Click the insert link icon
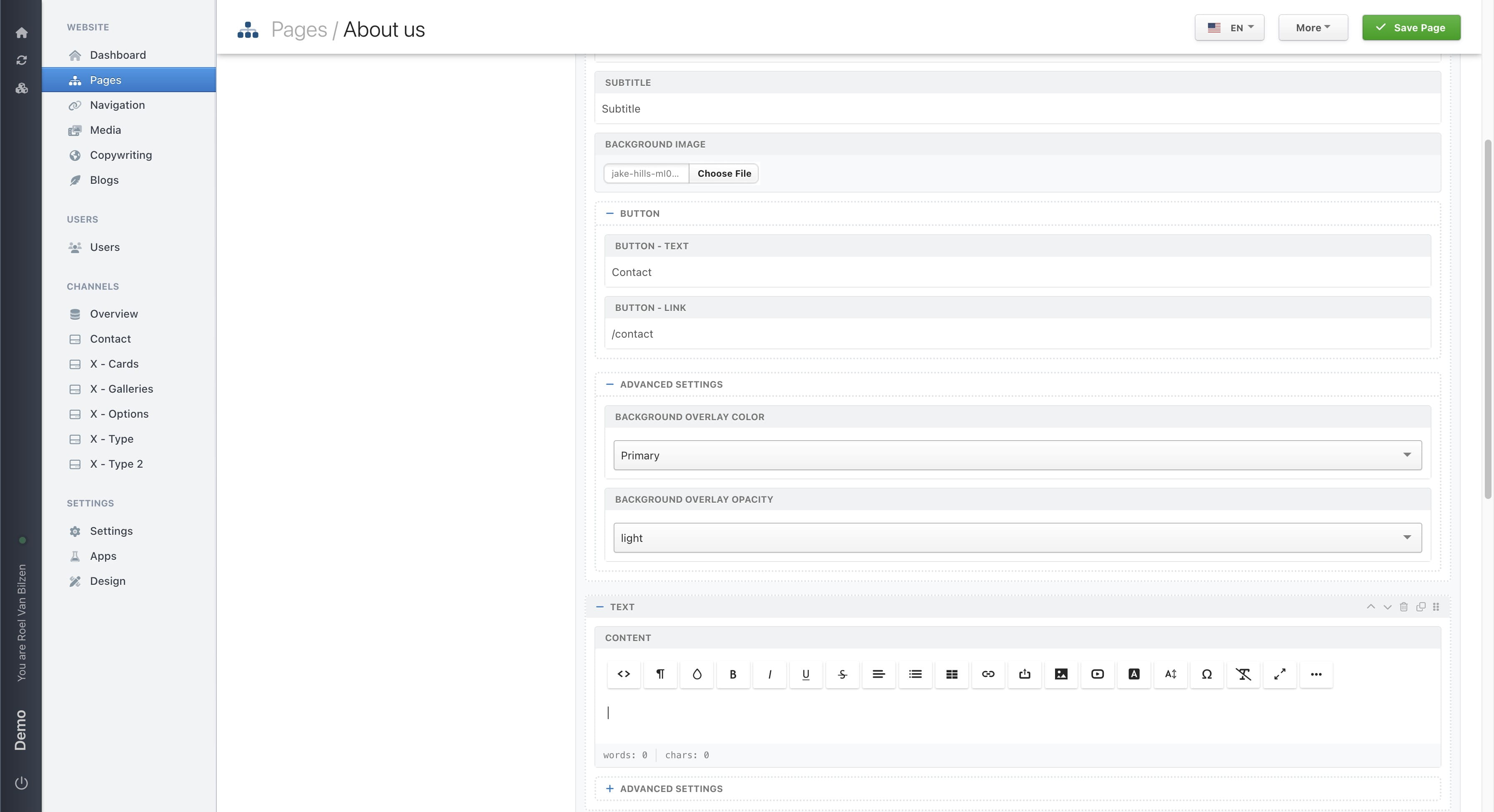Screen dimensions: 1494x812 tap(988, 674)
